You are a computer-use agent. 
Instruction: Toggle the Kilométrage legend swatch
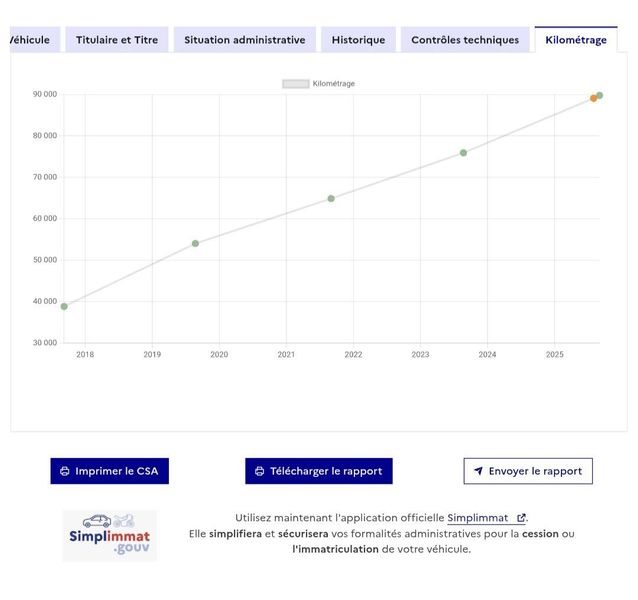(x=296, y=84)
